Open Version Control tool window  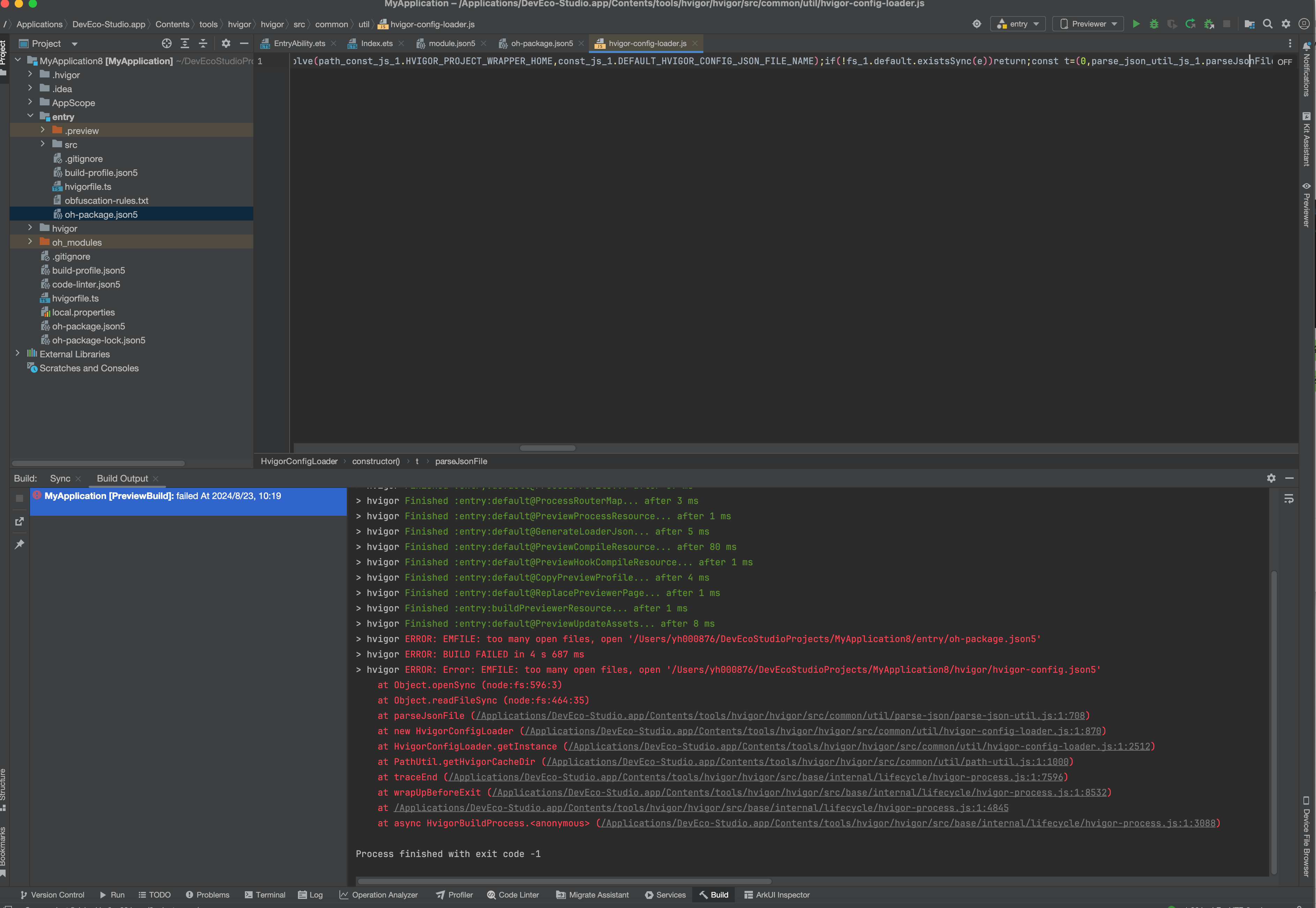[52, 895]
